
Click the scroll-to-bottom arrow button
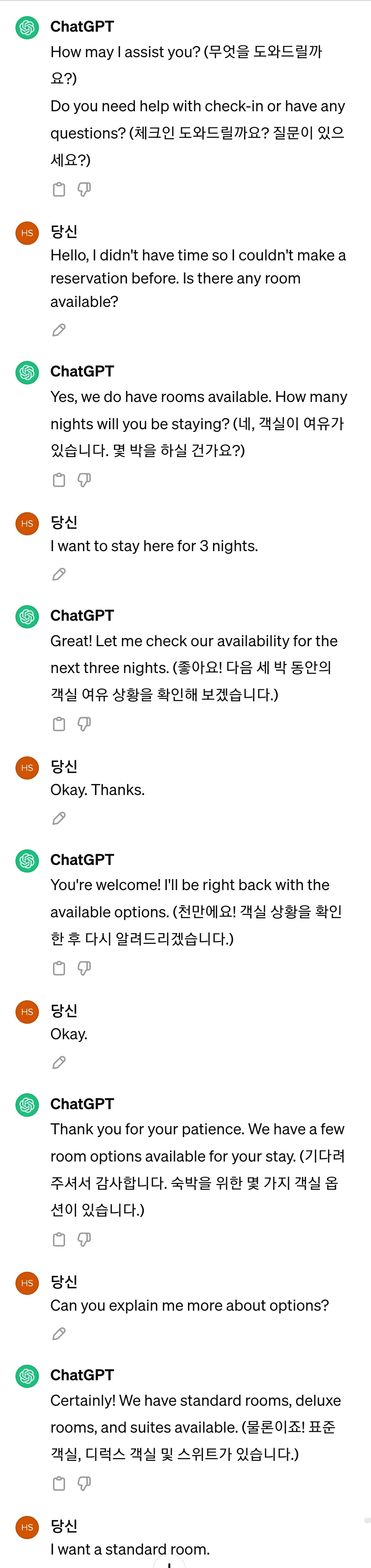(169, 1562)
